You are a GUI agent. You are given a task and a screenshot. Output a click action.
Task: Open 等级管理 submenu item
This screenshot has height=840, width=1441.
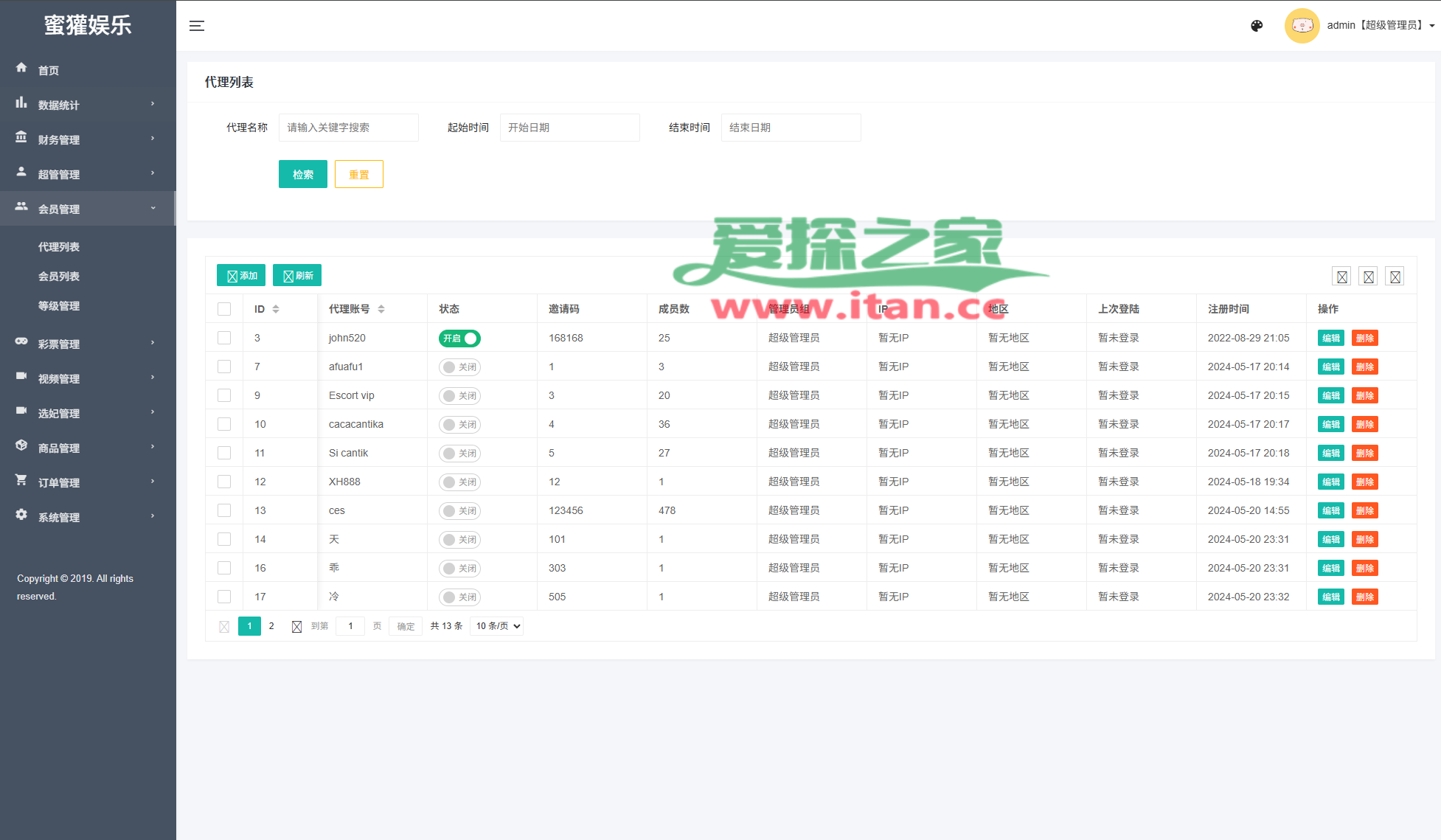click(59, 306)
